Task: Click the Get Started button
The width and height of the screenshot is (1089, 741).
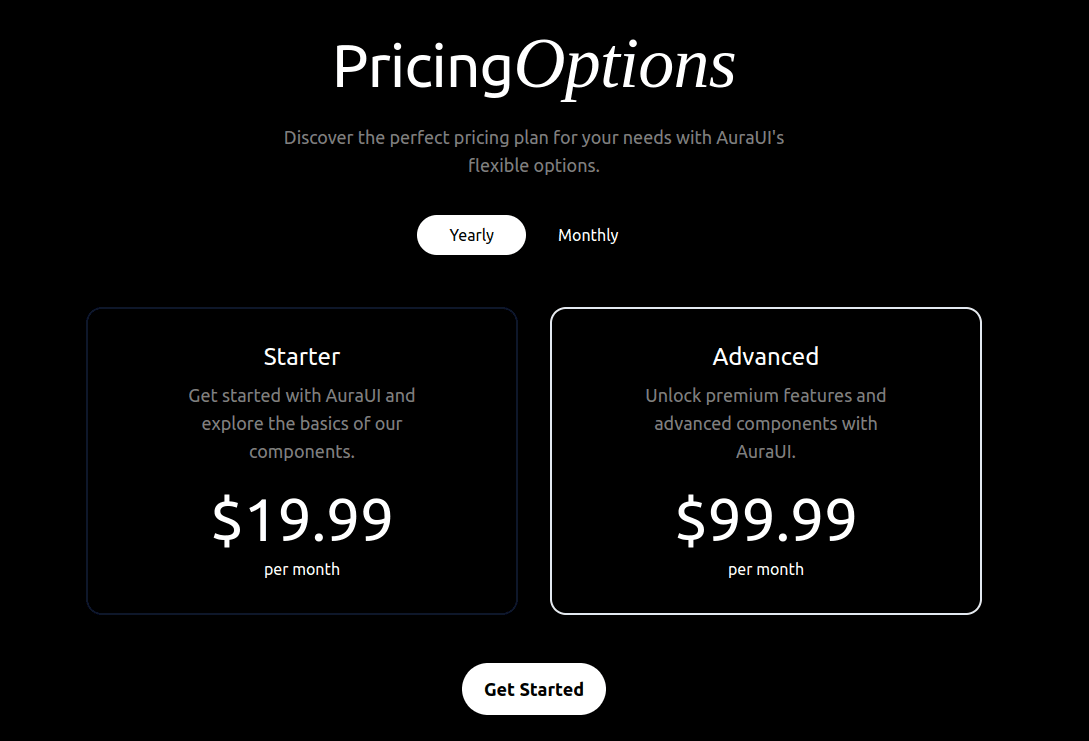Action: (x=533, y=689)
